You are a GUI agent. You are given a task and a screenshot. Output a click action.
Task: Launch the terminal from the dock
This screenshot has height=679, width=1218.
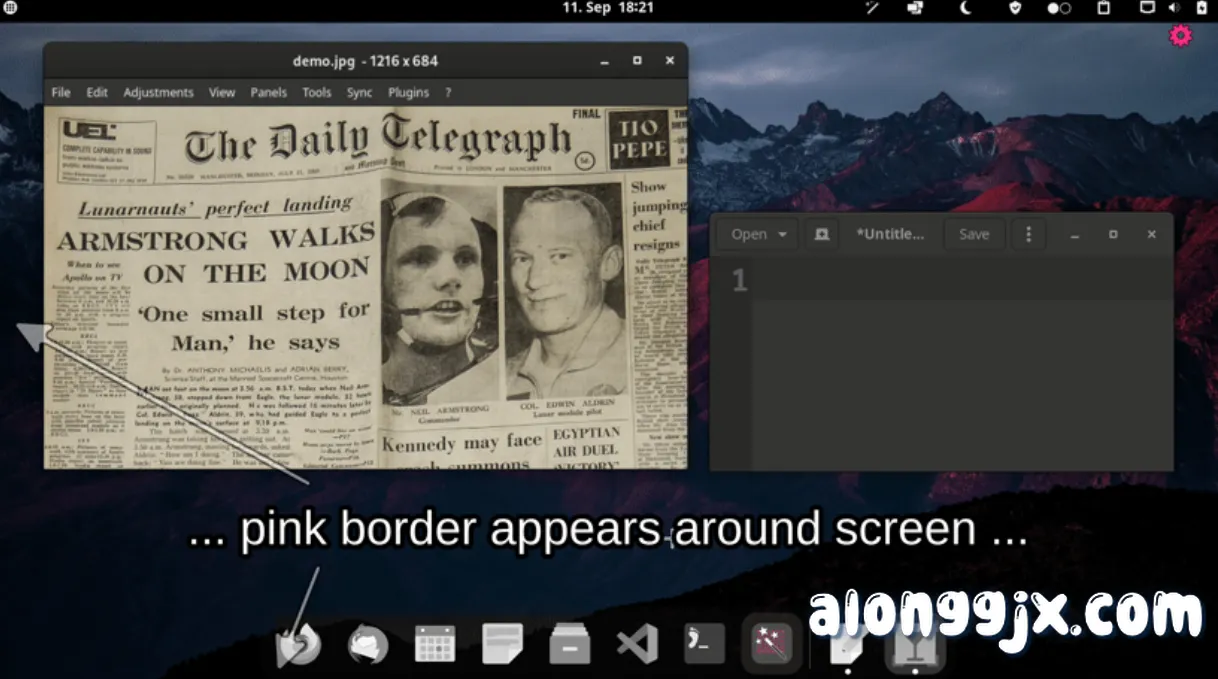704,643
